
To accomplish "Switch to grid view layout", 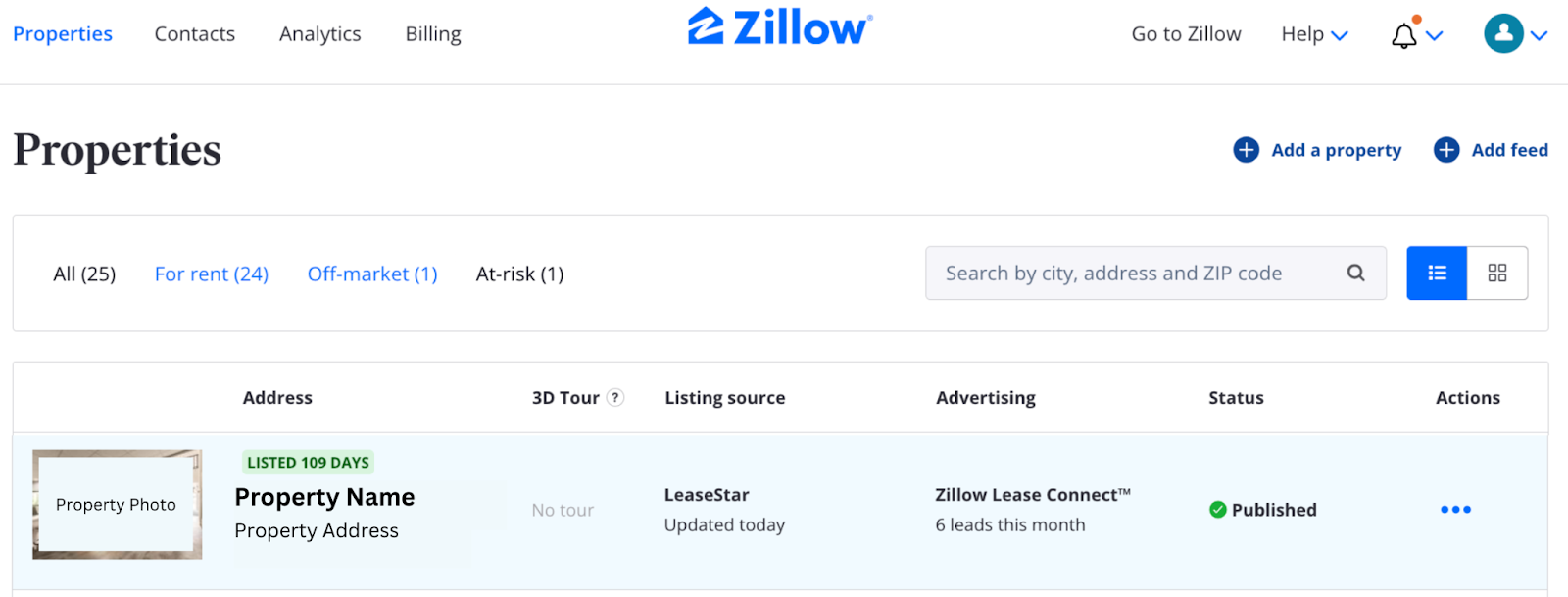I will coord(1496,273).
